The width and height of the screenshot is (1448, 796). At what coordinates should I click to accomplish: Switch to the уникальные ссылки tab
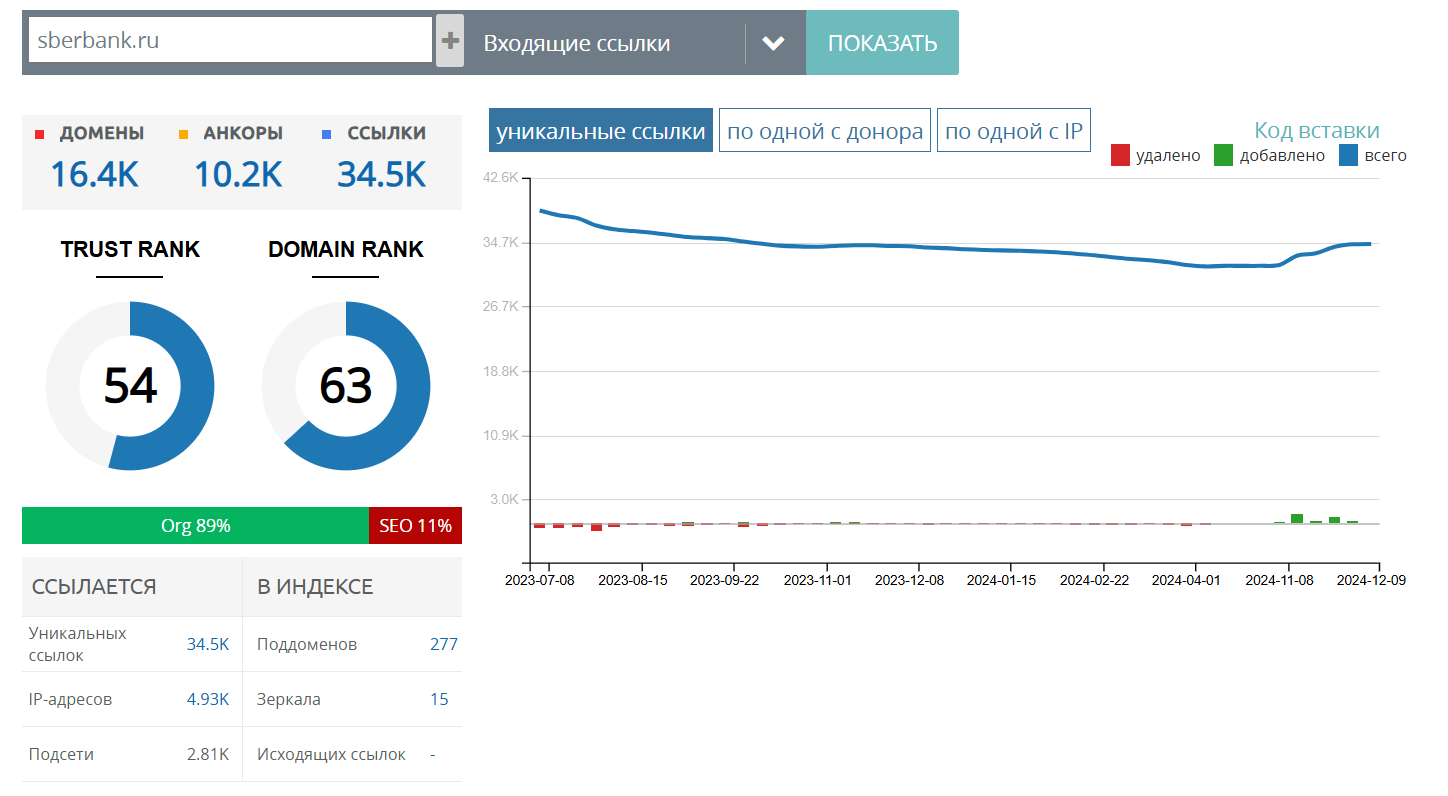pyautogui.click(x=601, y=131)
